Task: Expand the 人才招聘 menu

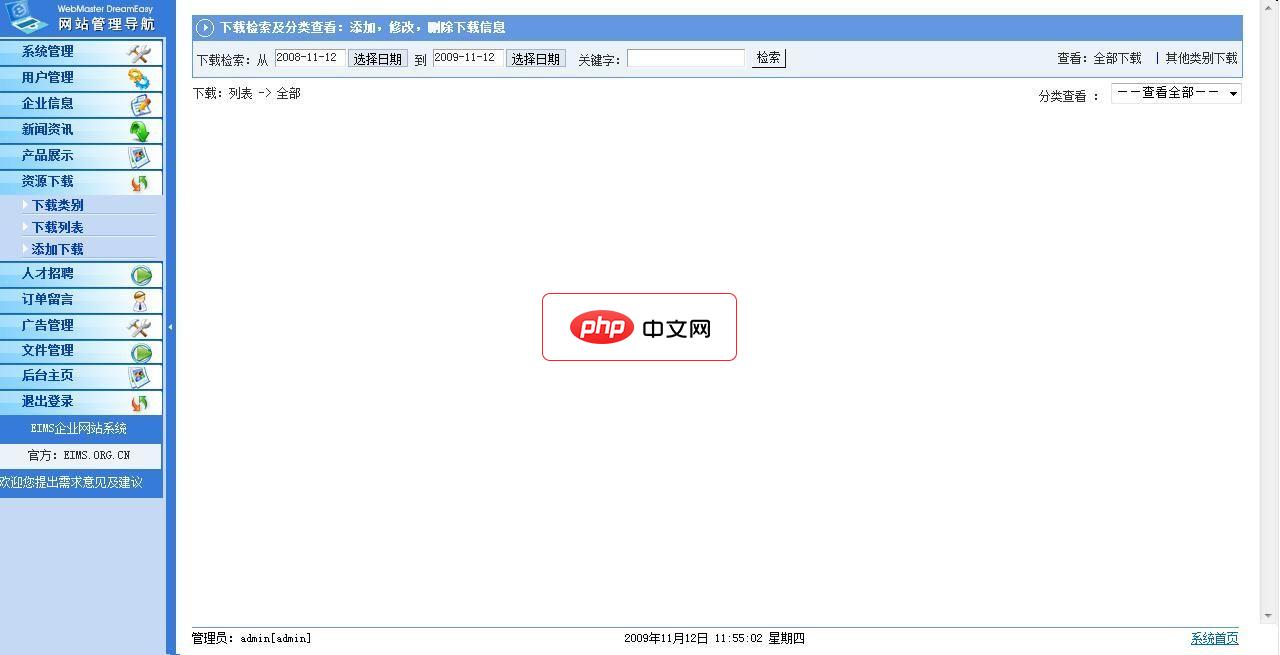Action: tap(81, 274)
